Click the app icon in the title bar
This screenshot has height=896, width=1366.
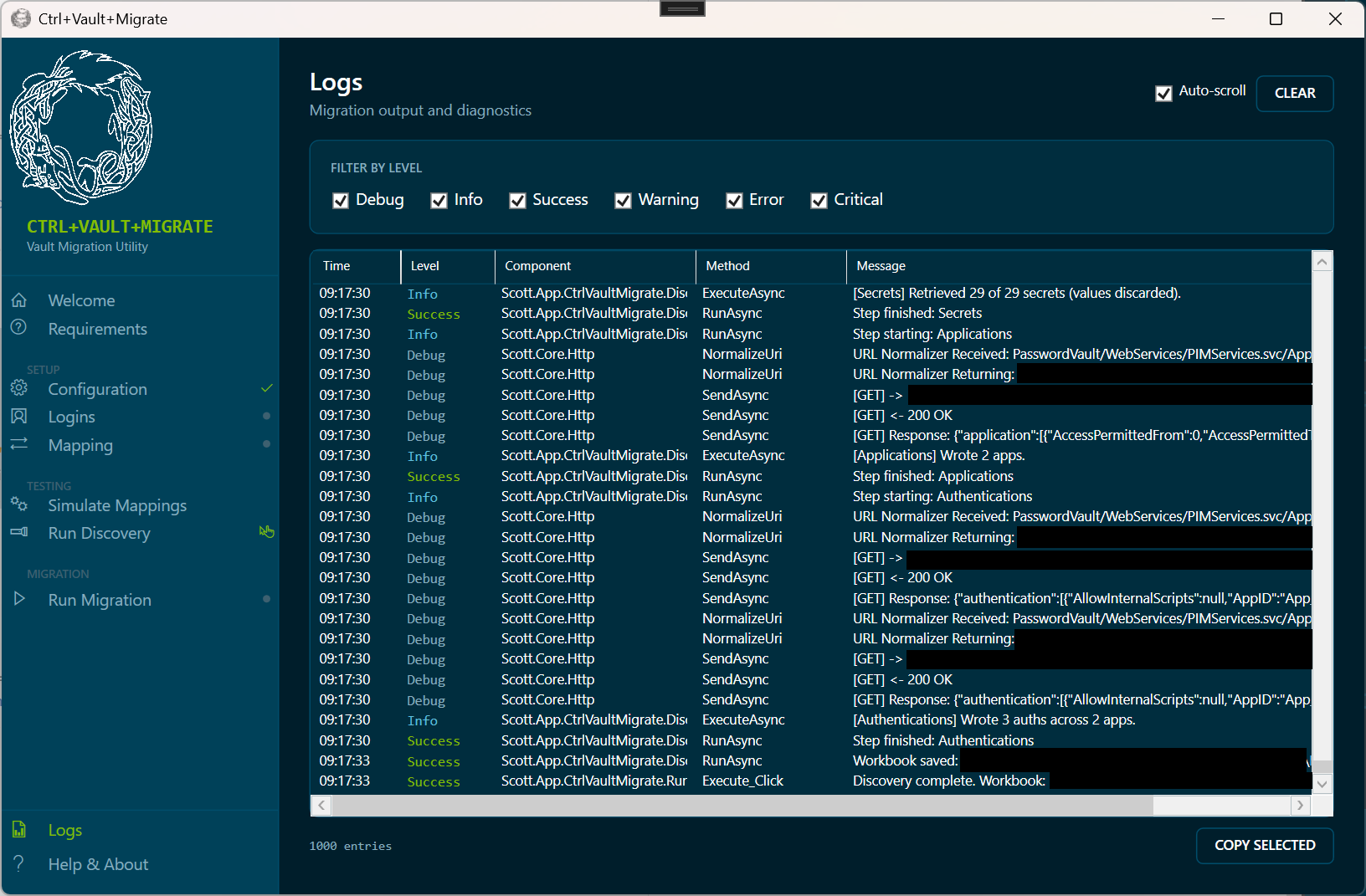tap(21, 18)
